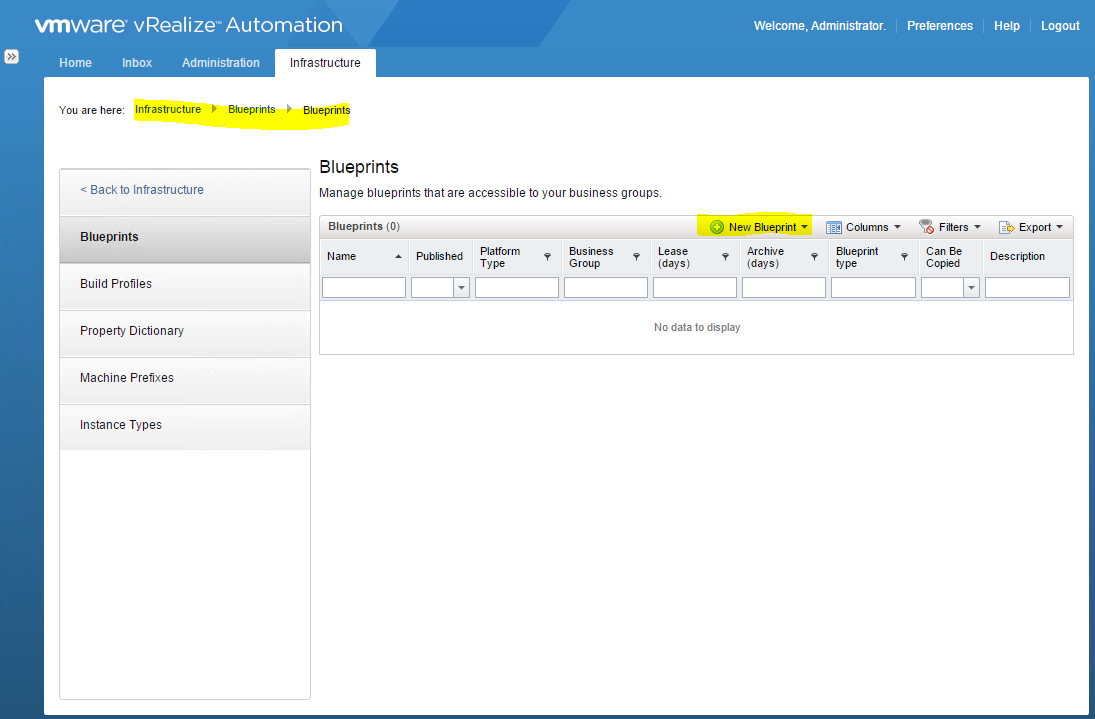Open the Help link
The image size is (1095, 719).
[1006, 26]
